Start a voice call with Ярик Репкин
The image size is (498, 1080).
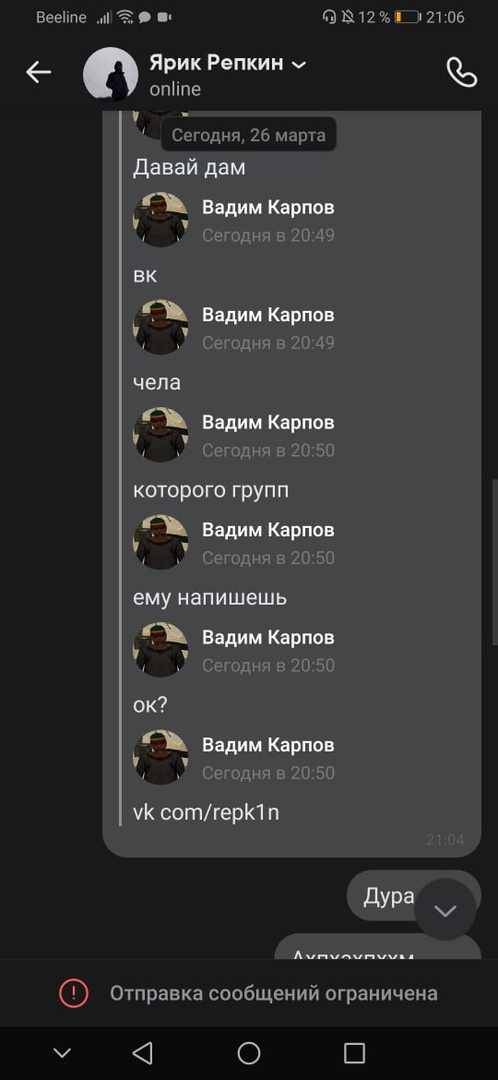click(461, 72)
